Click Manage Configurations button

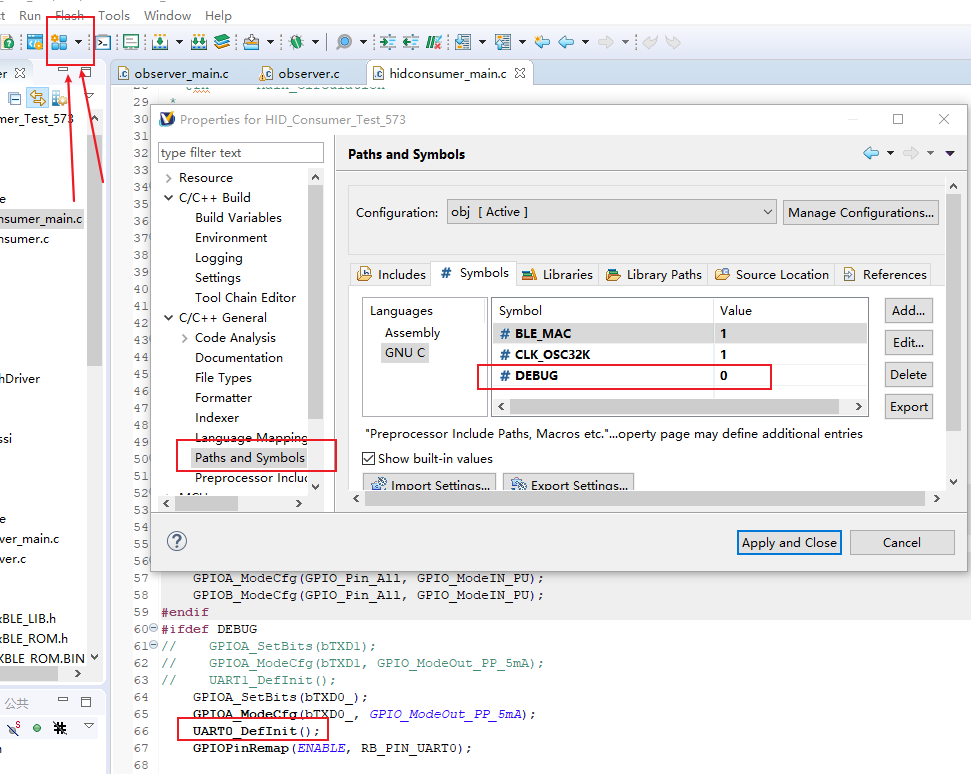click(x=861, y=212)
